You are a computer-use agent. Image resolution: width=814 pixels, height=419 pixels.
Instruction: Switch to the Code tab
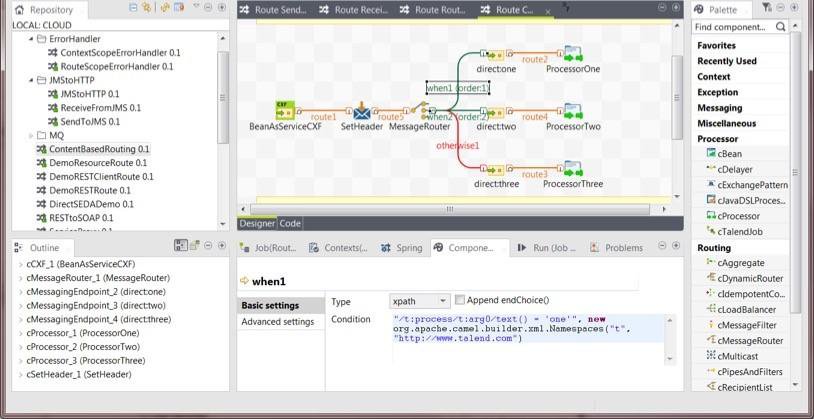[x=290, y=223]
